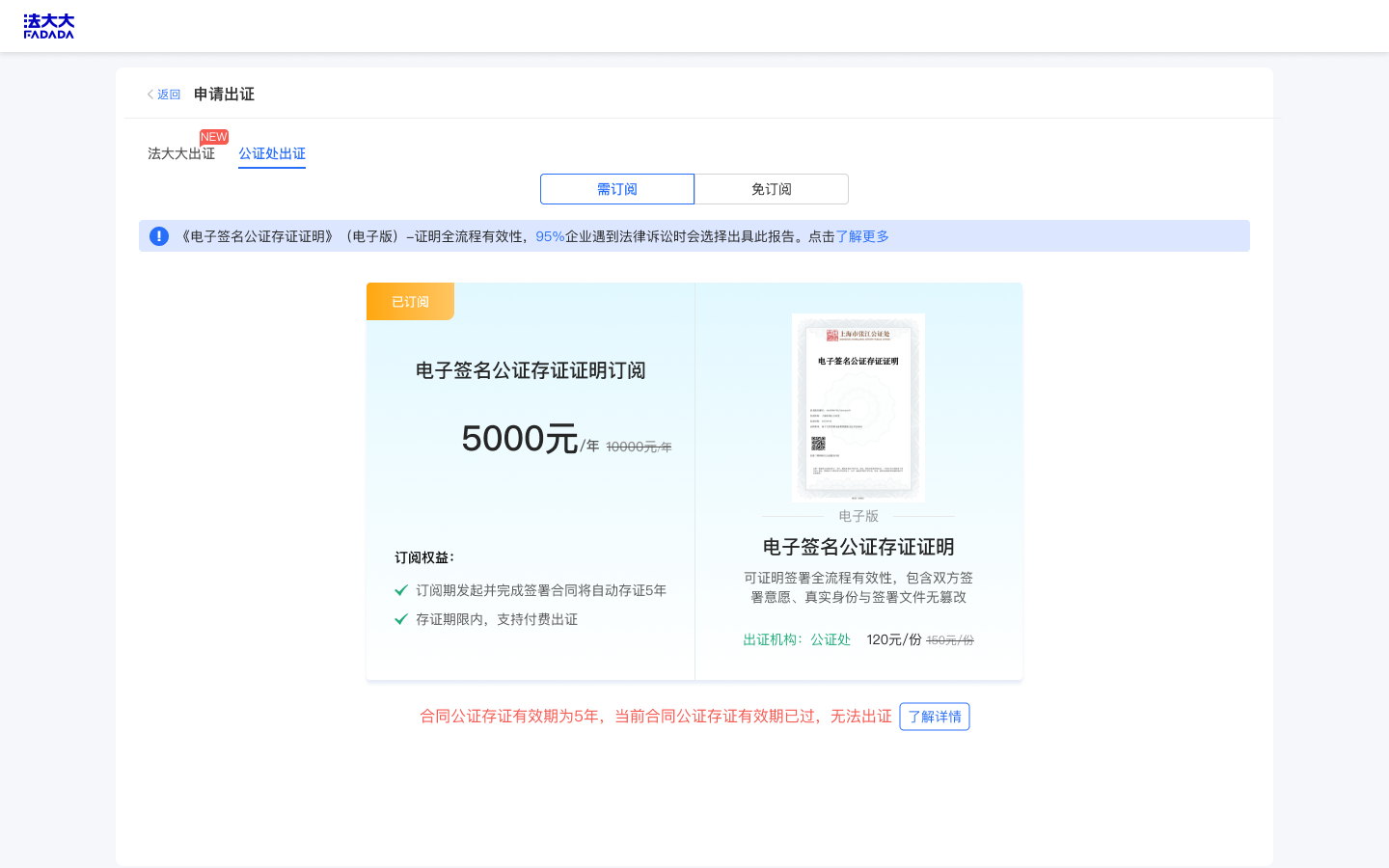Screen dimensions: 1389x868
Task: Click the 电子签名公证存证证明 card title
Action: [x=858, y=547]
